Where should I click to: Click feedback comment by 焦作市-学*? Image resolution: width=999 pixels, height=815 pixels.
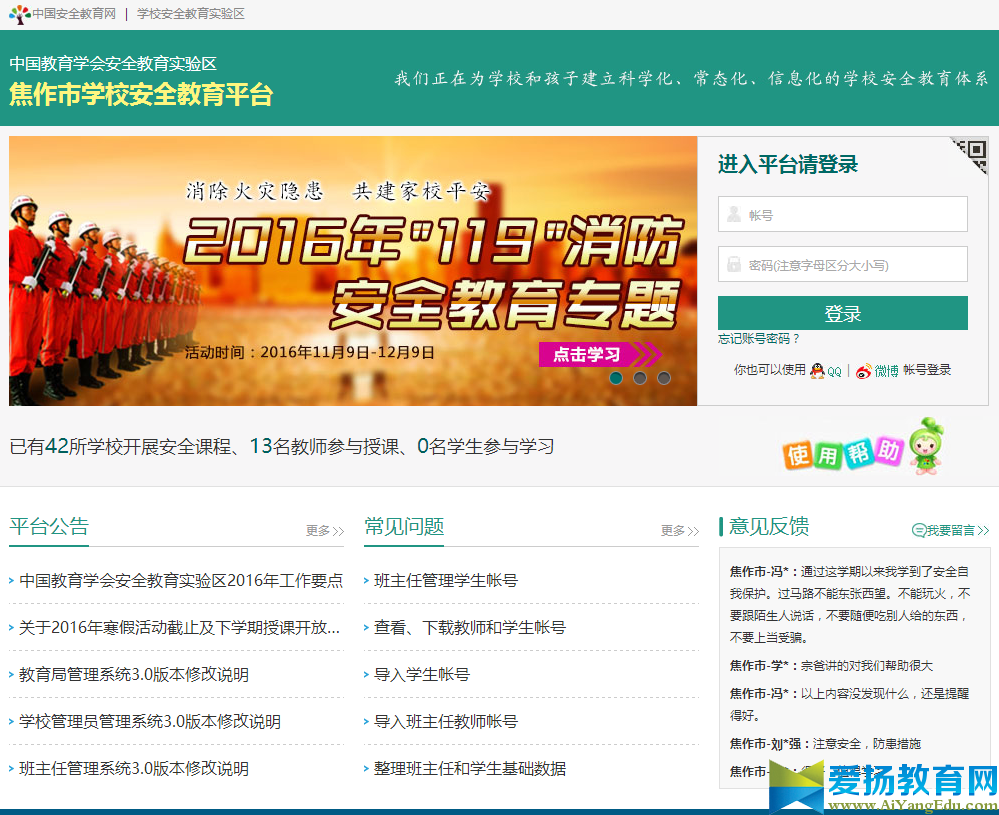(831, 665)
